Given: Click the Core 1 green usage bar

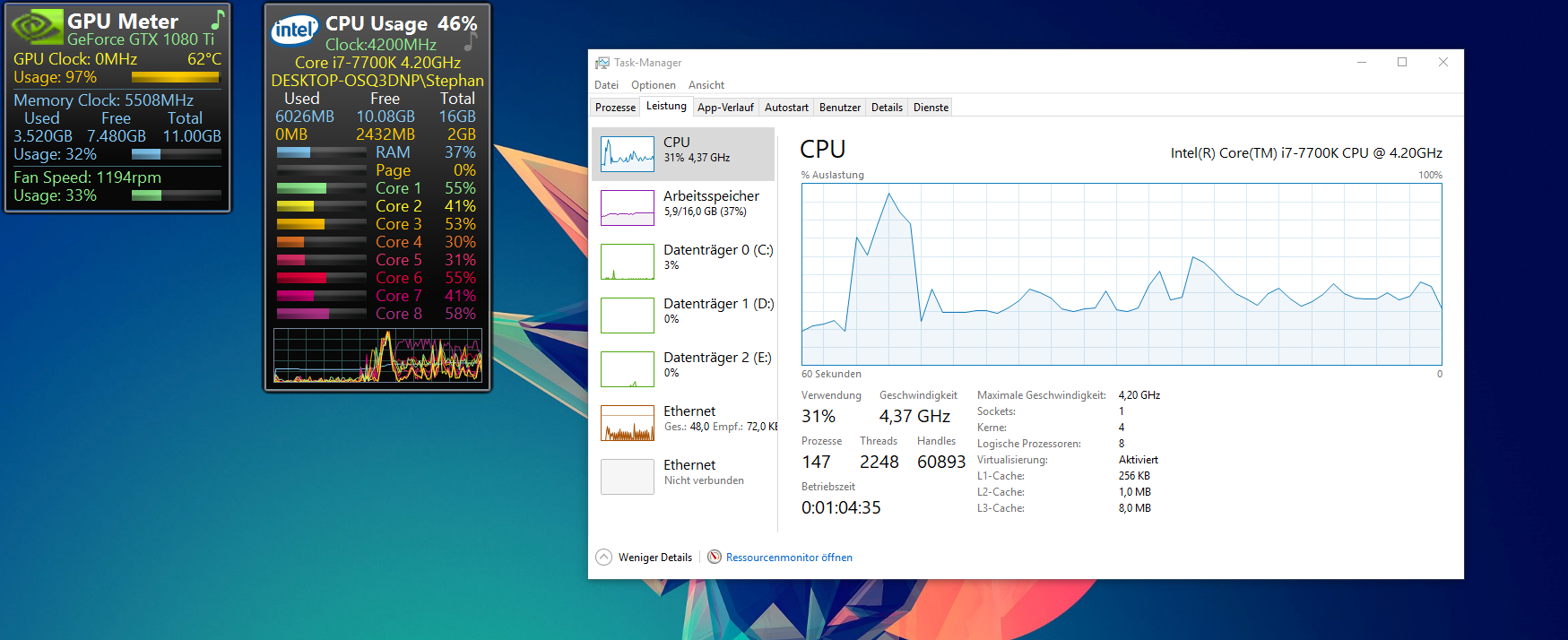Looking at the screenshot, I should 322,188.
